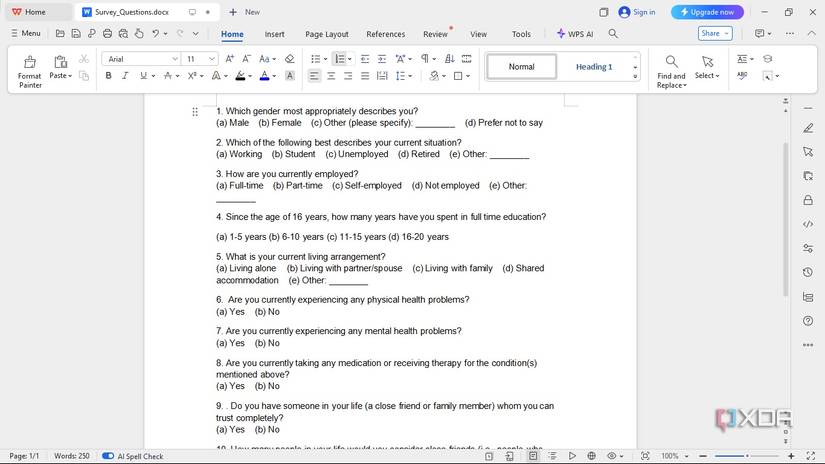This screenshot has height=464, width=825.
Task: Click the font color red A icon
Action: [x=265, y=76]
